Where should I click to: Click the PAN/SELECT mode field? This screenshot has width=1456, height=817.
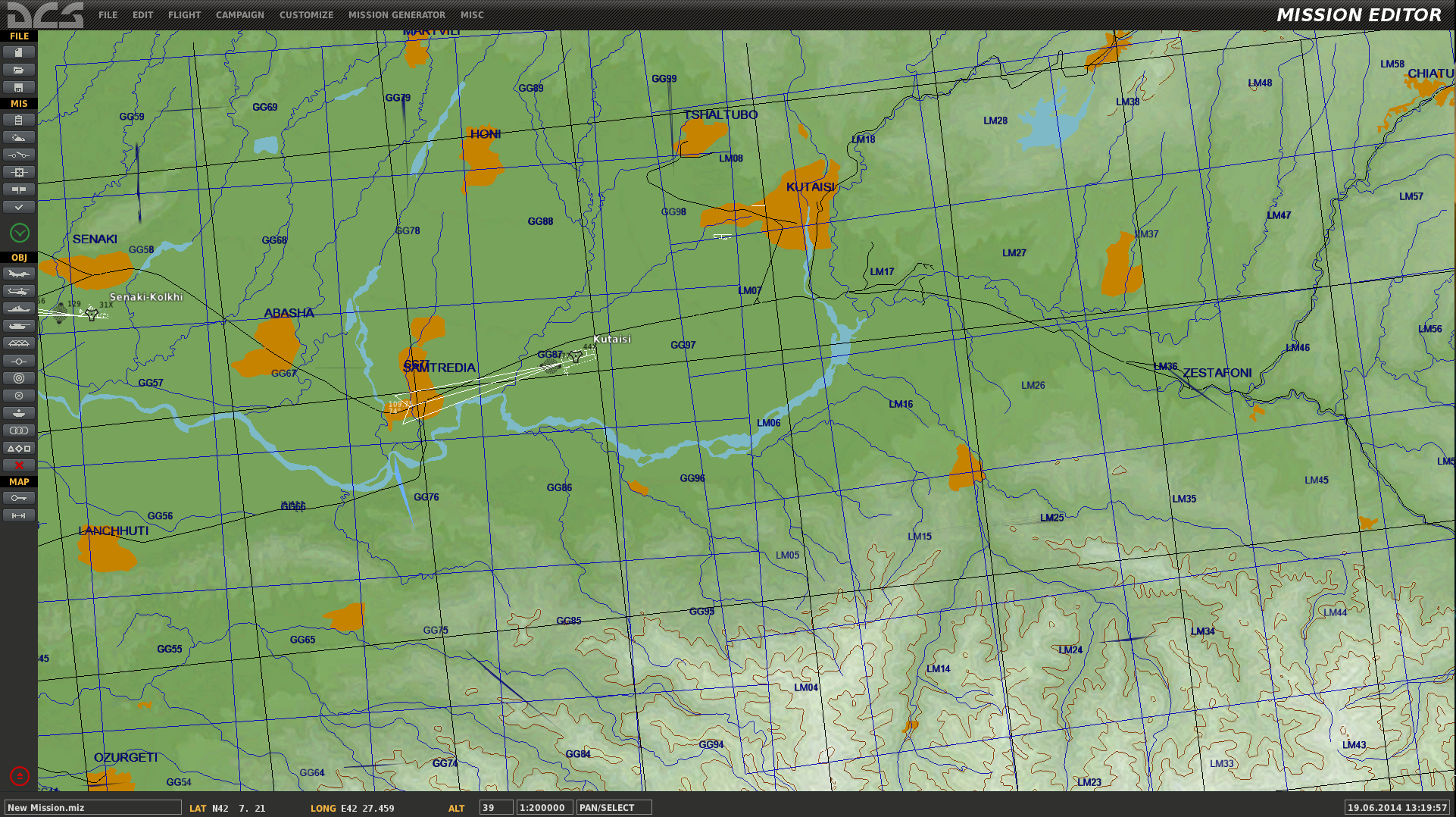614,808
